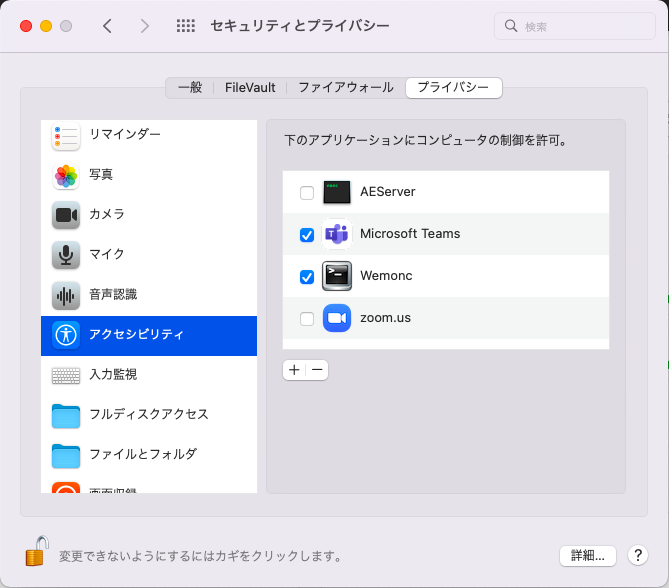This screenshot has width=669, height=588.
Task: Click the folder icon for フルディスクアクセス
Action: pos(66,416)
